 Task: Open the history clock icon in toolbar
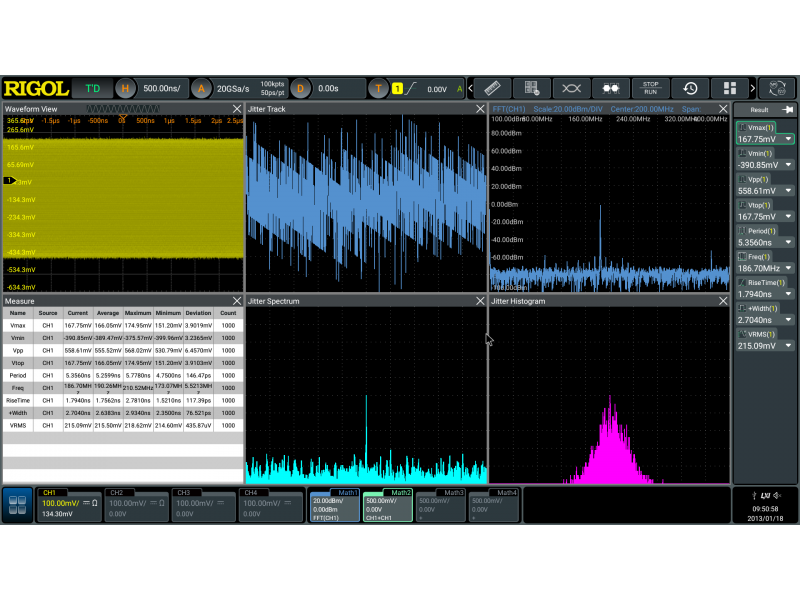(690, 88)
